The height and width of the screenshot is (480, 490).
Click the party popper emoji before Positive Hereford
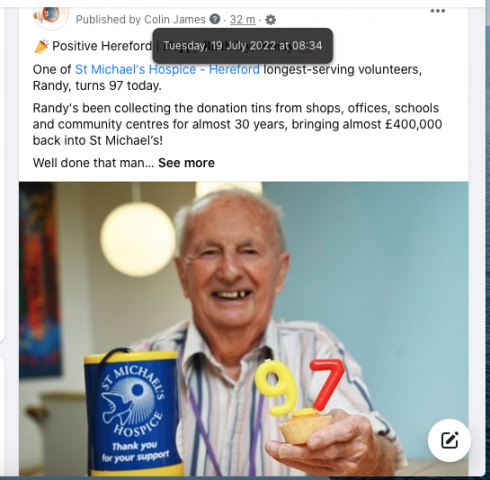[41, 46]
